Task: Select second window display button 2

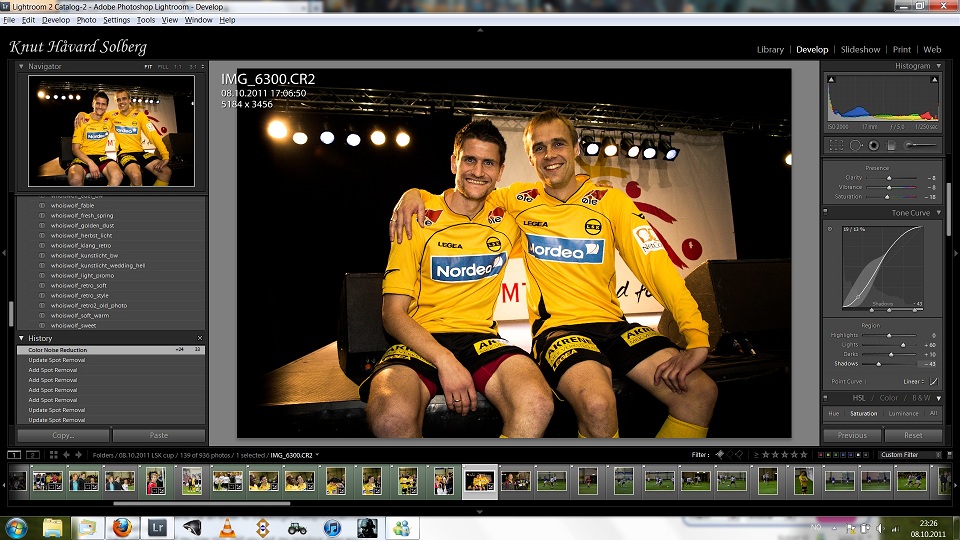Action: pyautogui.click(x=32, y=455)
